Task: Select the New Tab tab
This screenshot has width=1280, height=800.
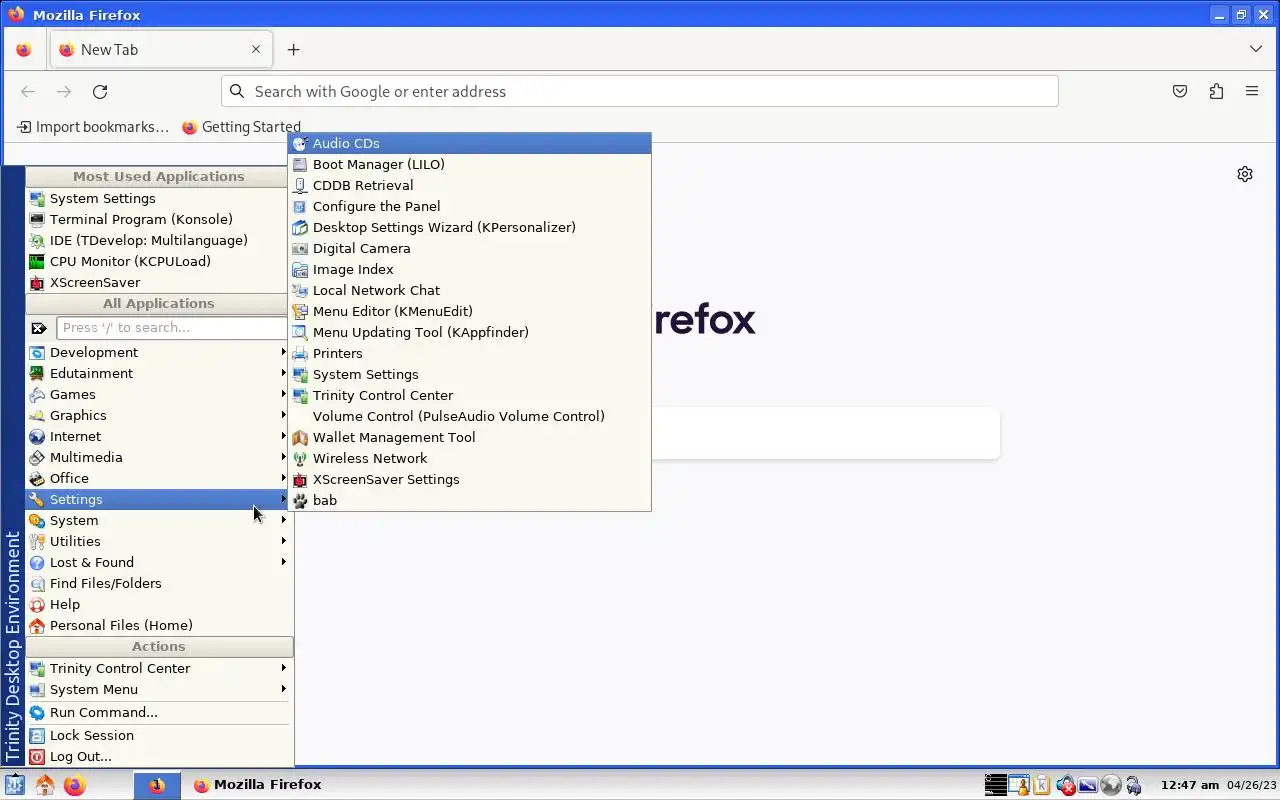Action: pos(160,49)
